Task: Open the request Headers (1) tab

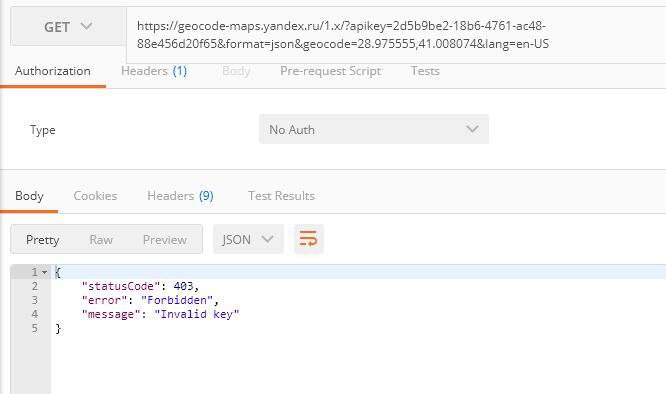Action: pos(154,71)
